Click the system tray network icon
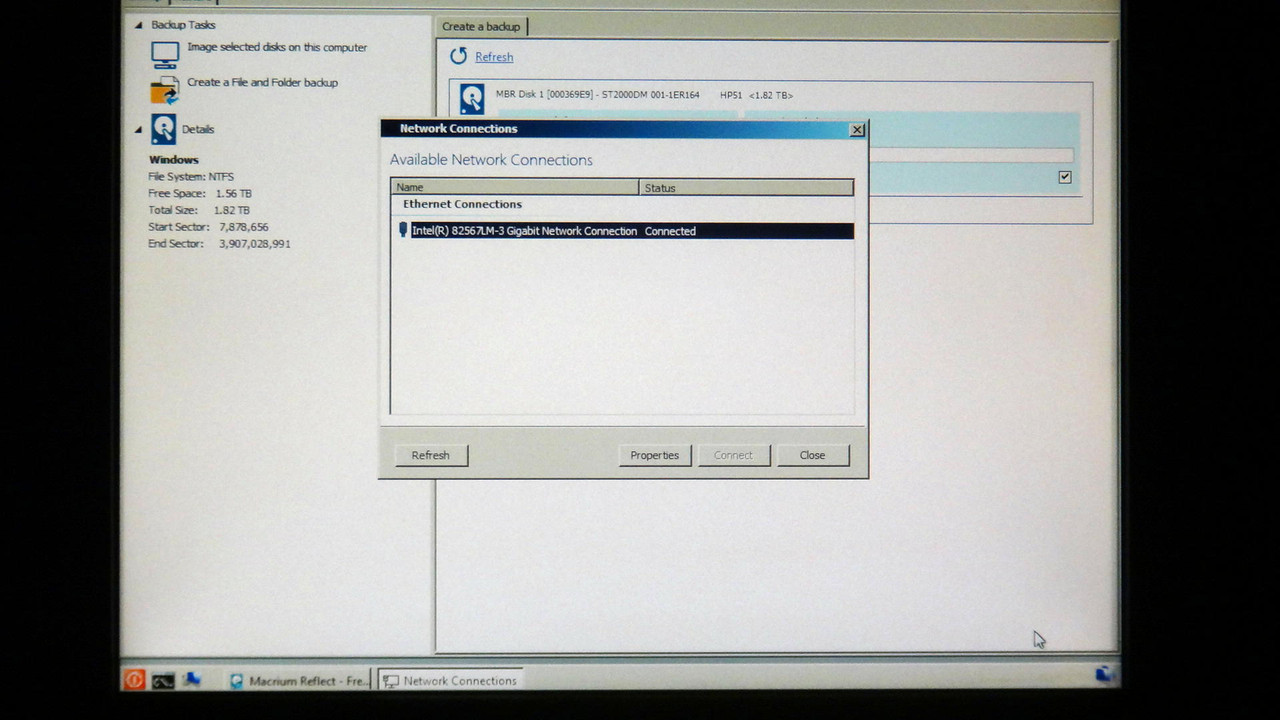The width and height of the screenshot is (1280, 720). tap(1103, 674)
